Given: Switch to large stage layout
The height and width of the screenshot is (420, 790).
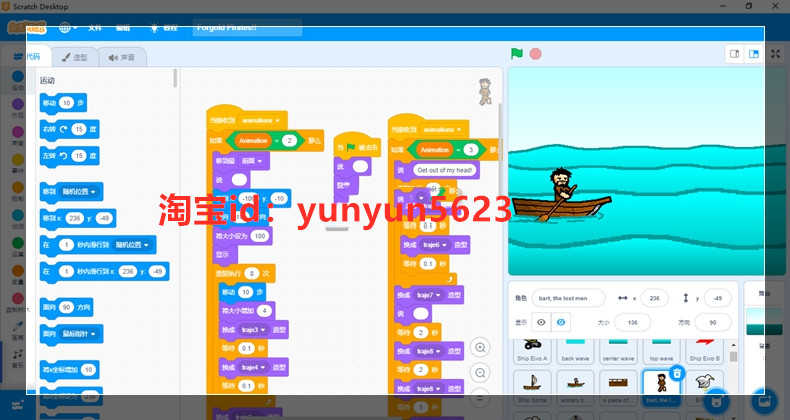Looking at the screenshot, I should (753, 54).
